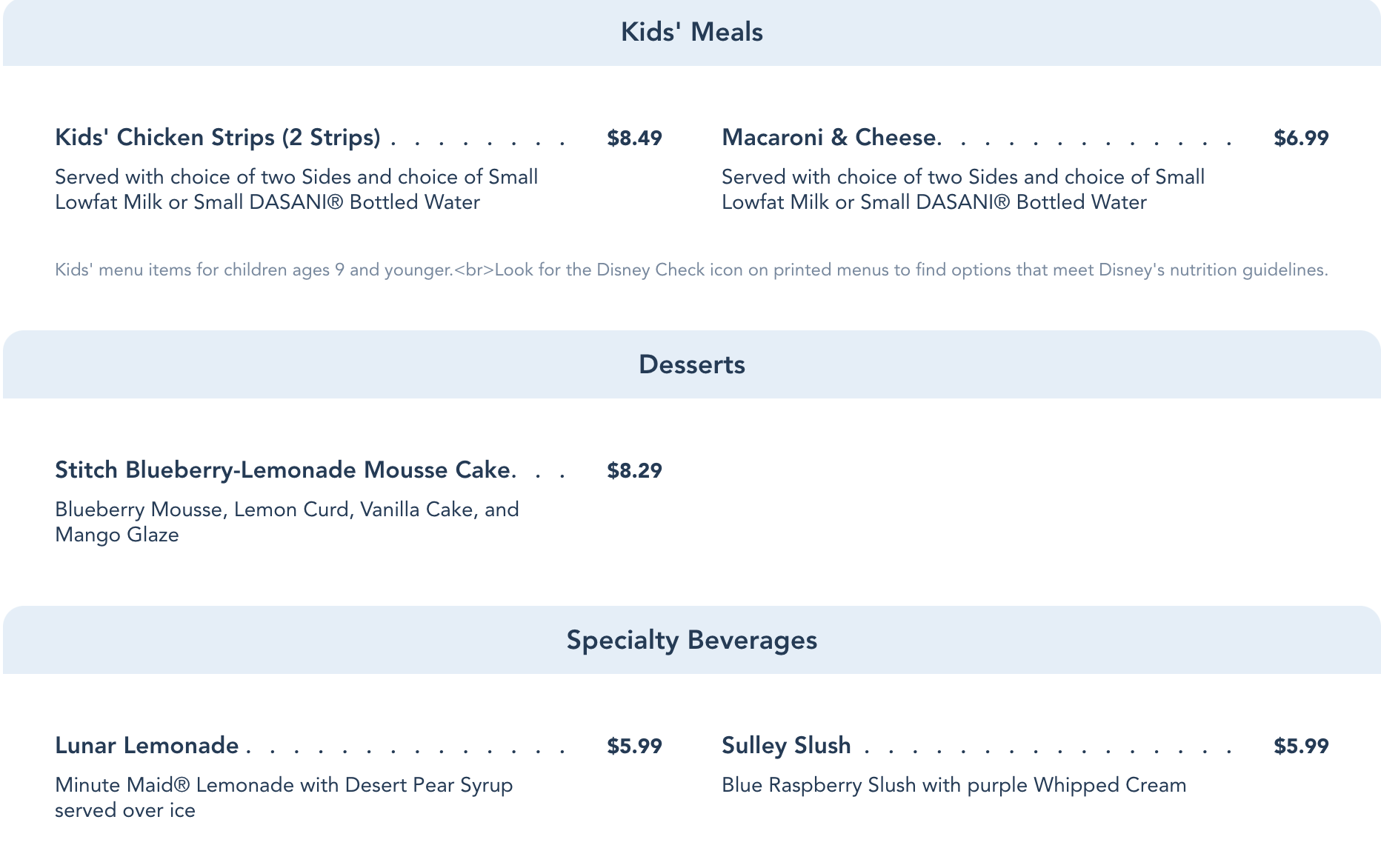Click the $8.29 mousse cake price
This screenshot has height=868, width=1381.
(634, 471)
